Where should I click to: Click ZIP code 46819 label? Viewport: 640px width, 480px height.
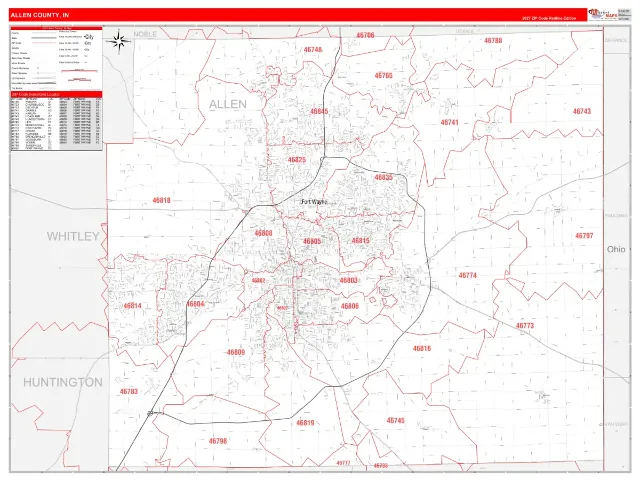coord(305,423)
